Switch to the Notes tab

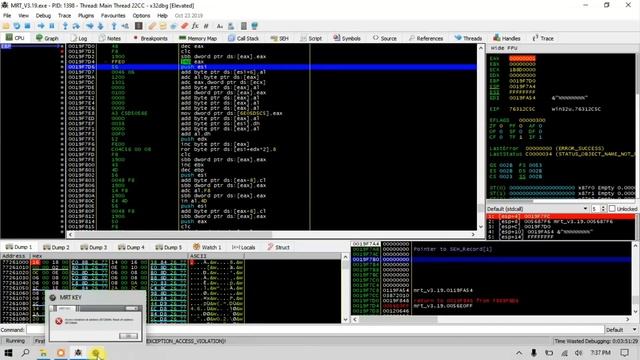109,38
